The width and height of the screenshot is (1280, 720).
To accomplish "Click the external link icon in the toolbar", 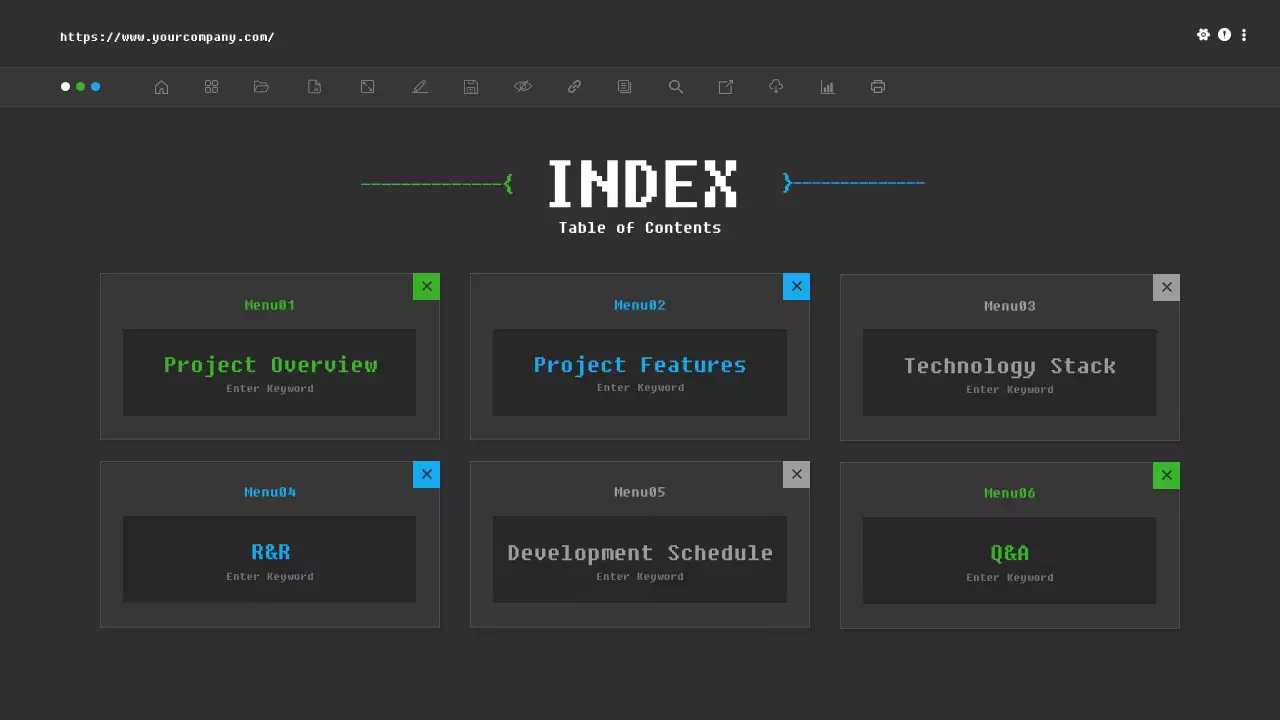I will [x=725, y=87].
